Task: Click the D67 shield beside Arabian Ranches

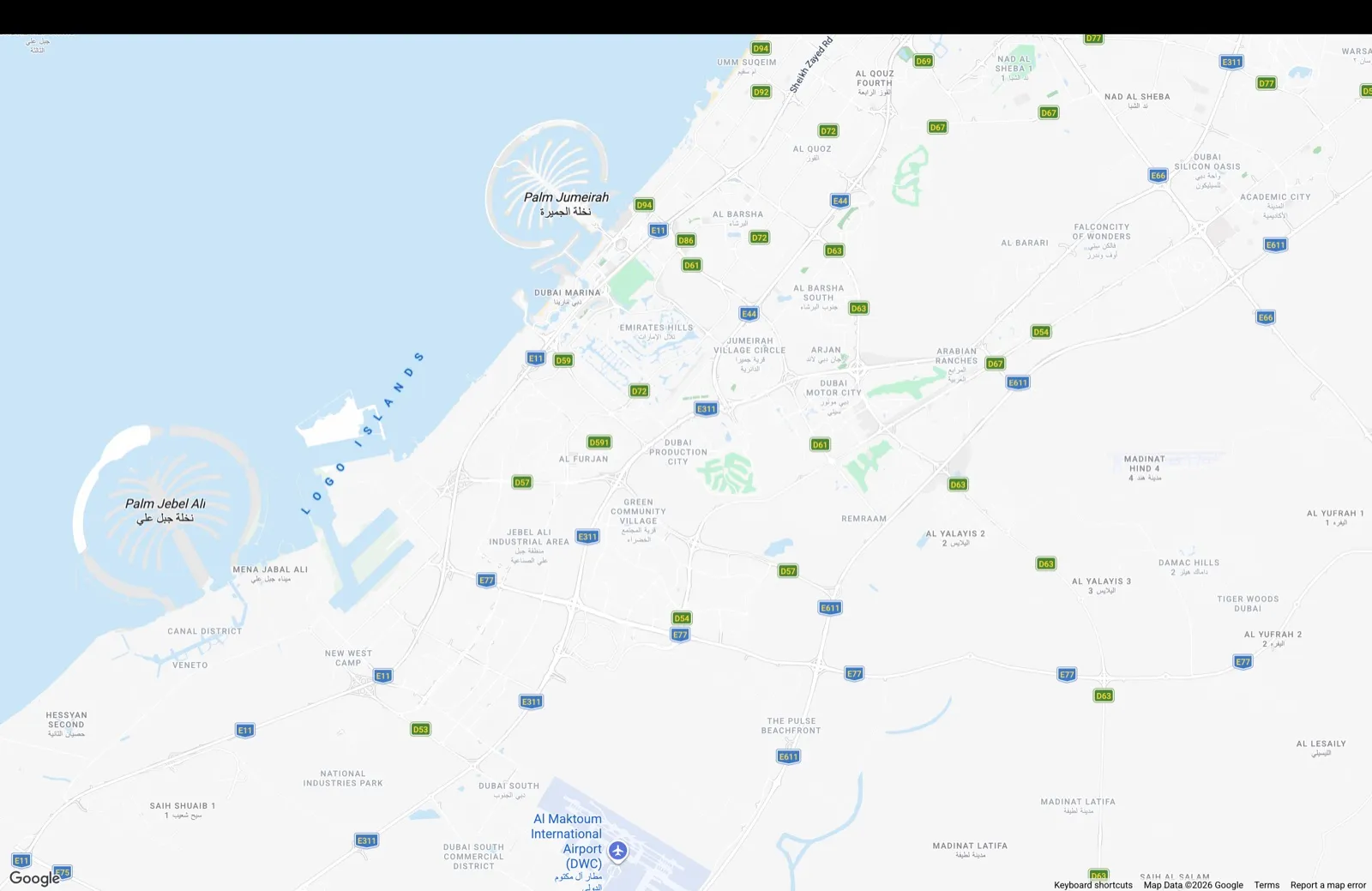Action: [995, 364]
